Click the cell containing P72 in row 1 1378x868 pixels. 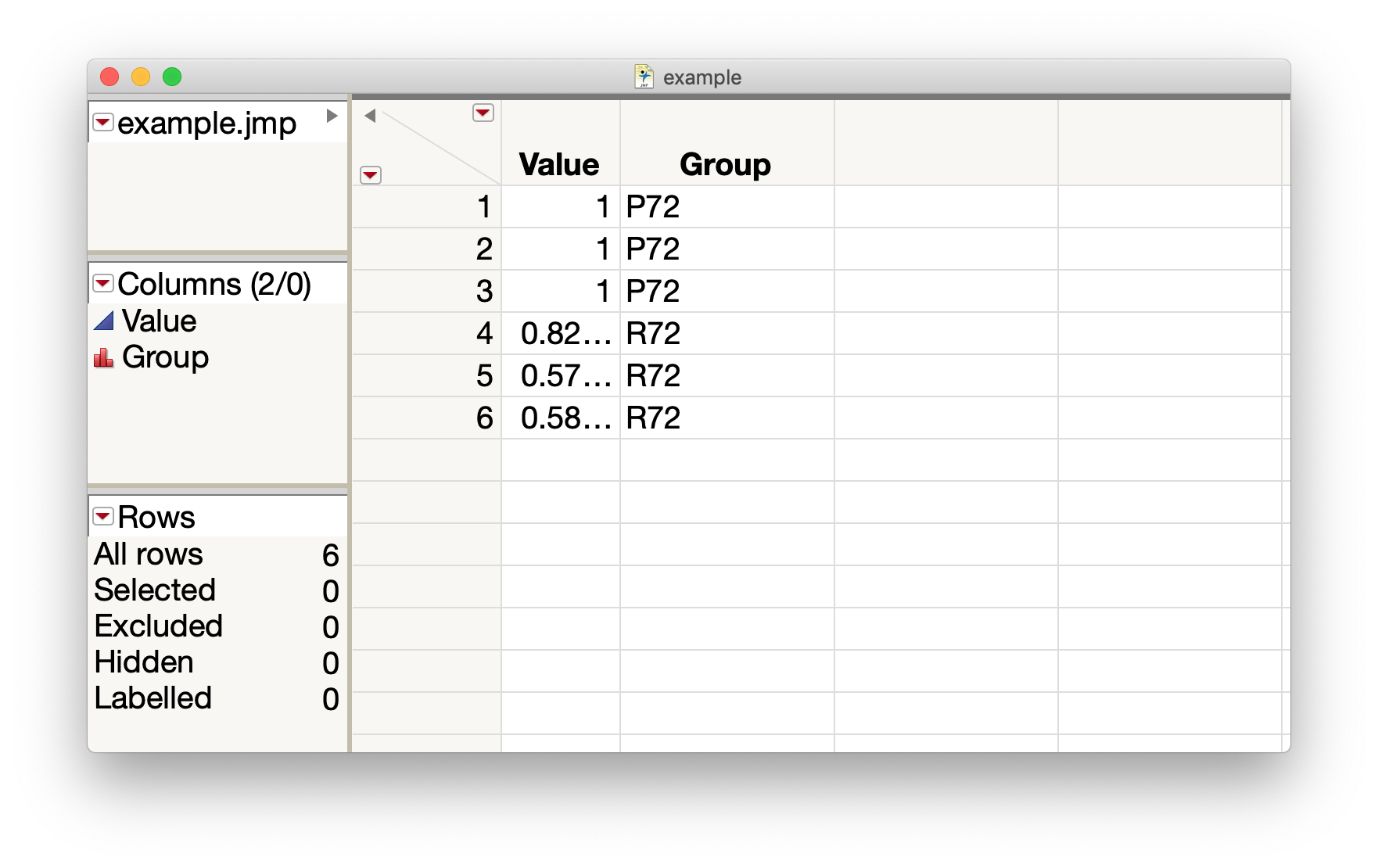coord(652,206)
